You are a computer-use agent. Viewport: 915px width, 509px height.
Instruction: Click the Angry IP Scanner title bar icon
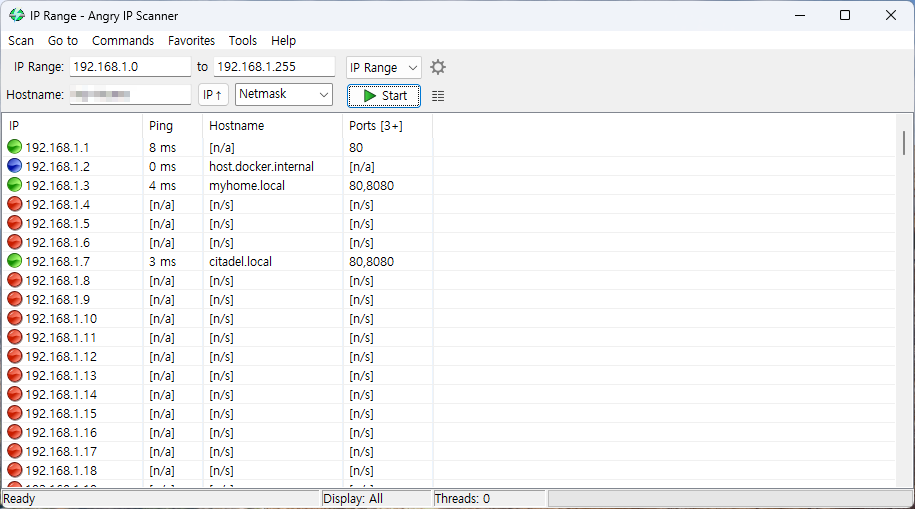17,15
